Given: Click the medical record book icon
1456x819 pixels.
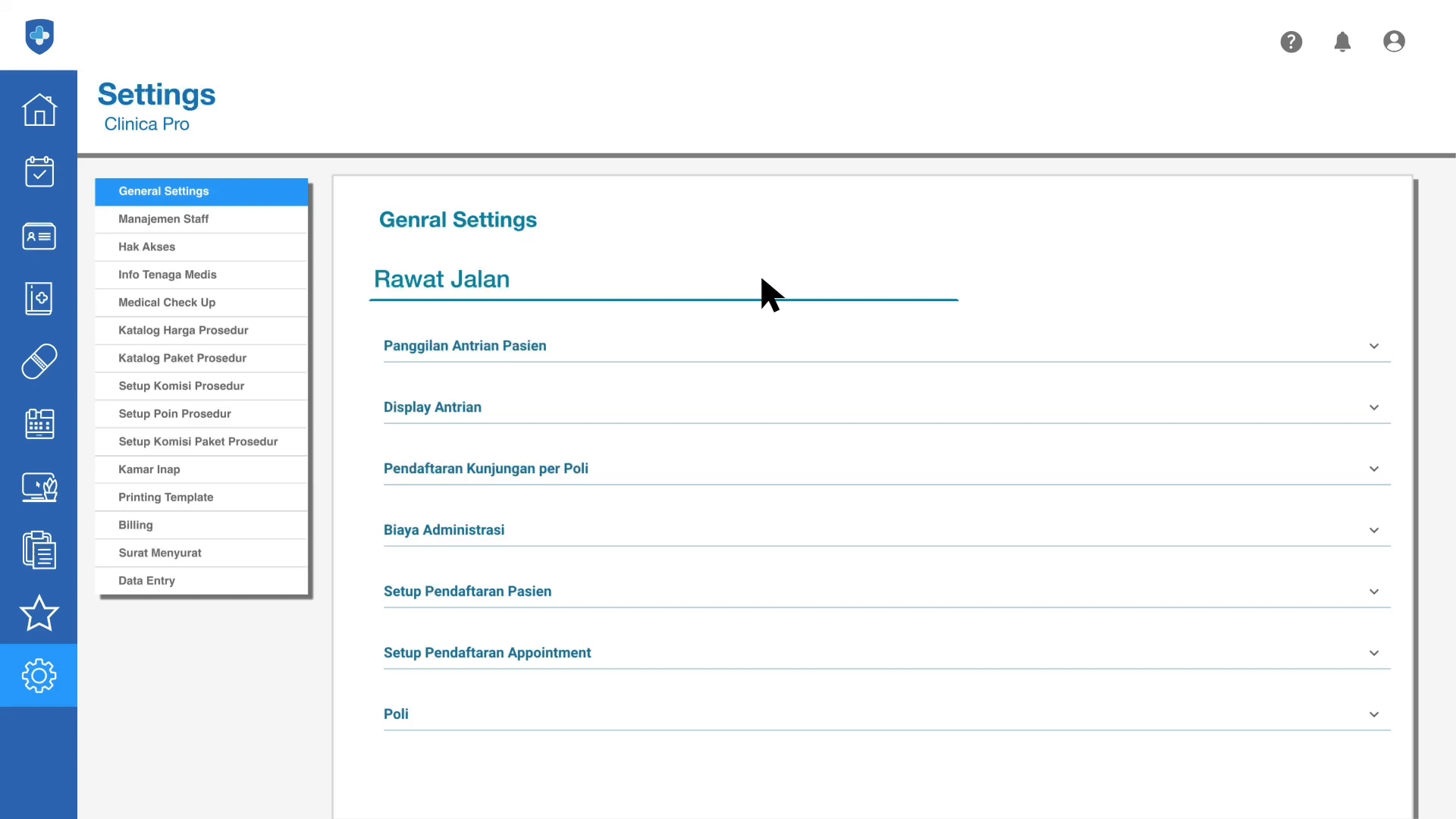Looking at the screenshot, I should coord(39,299).
